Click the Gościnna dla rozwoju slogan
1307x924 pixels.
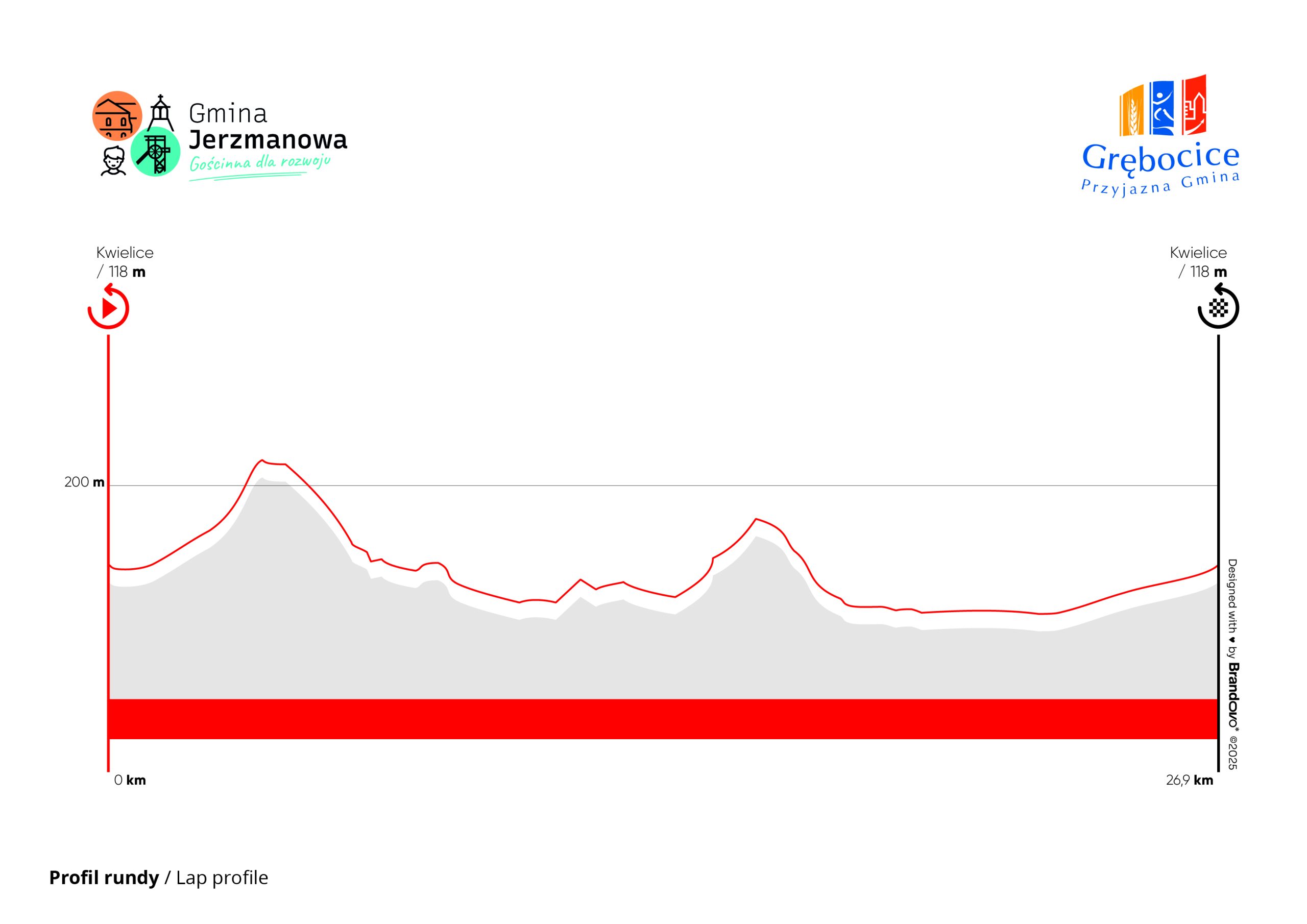click(259, 163)
